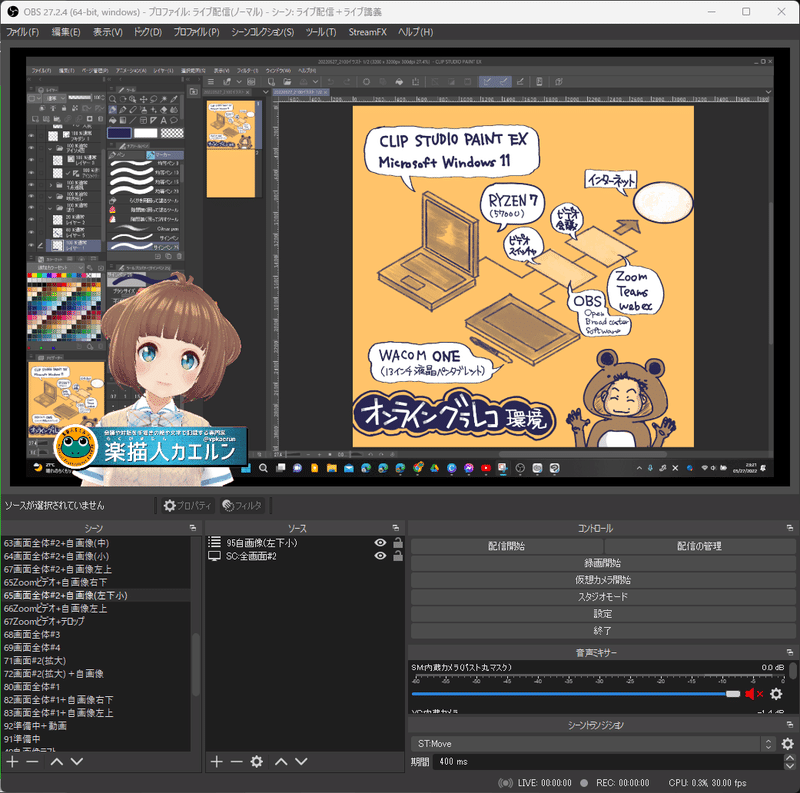Hide the 95自画像(左下小) source
Screen dimensions: 800x793
coord(380,542)
